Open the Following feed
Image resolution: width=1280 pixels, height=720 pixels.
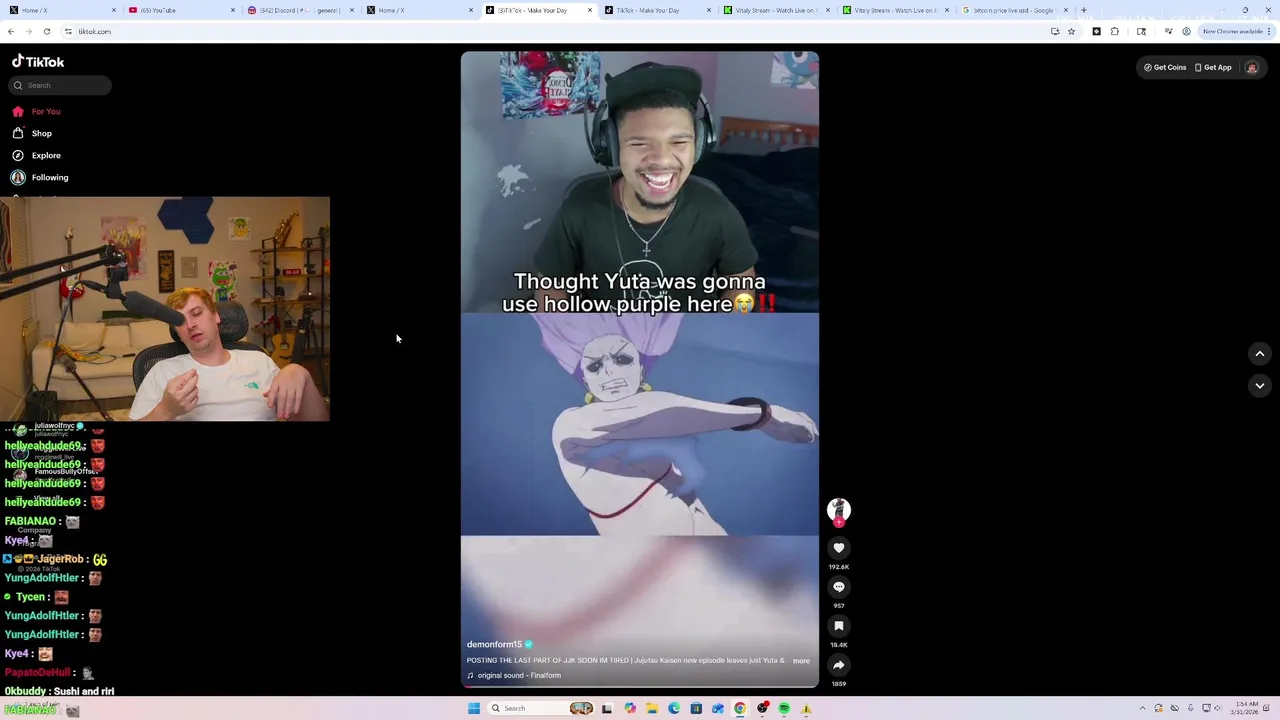tap(40, 177)
